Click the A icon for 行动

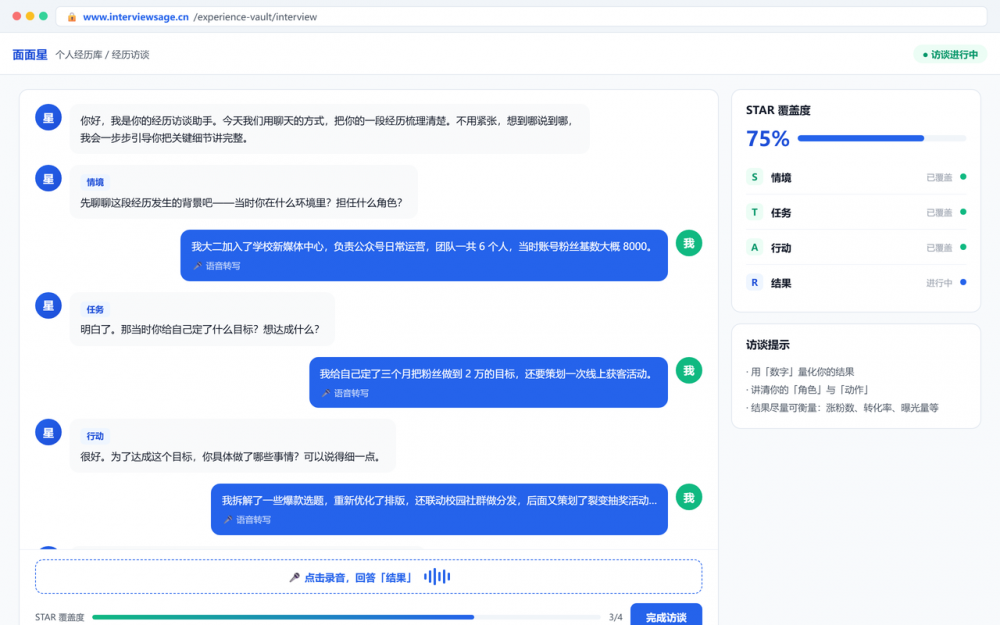click(754, 247)
